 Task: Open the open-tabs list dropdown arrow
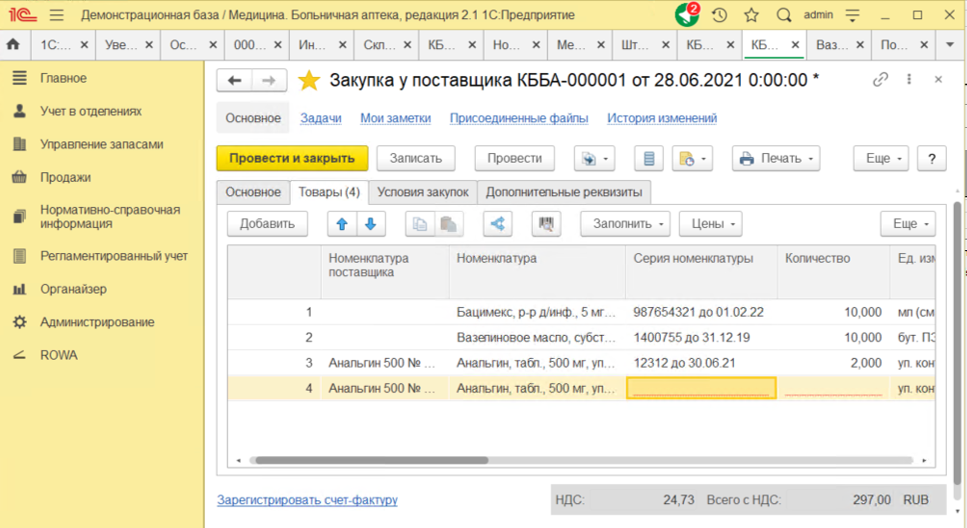[x=950, y=45]
